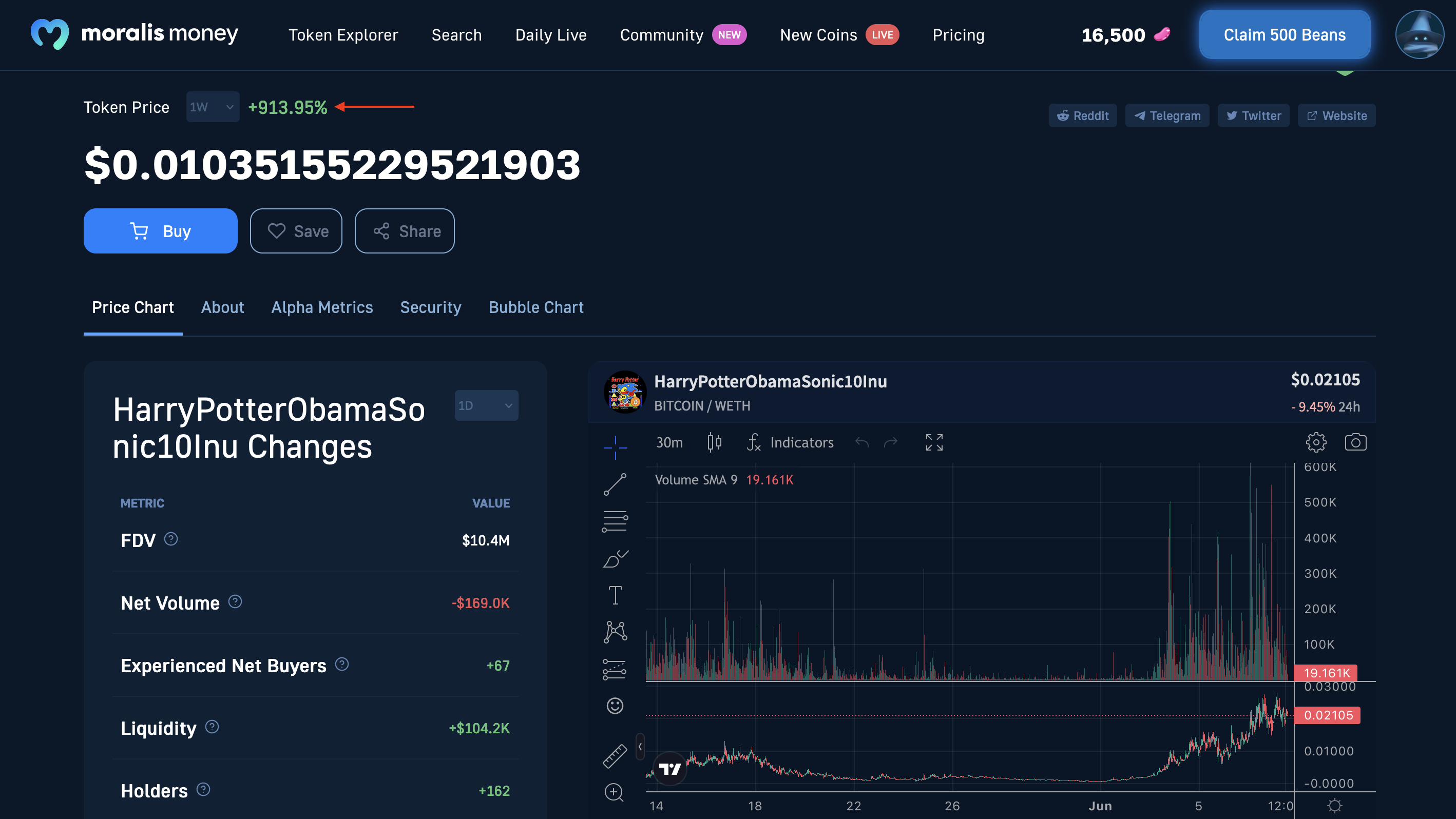
Task: Click the Buy button
Action: 161,231
